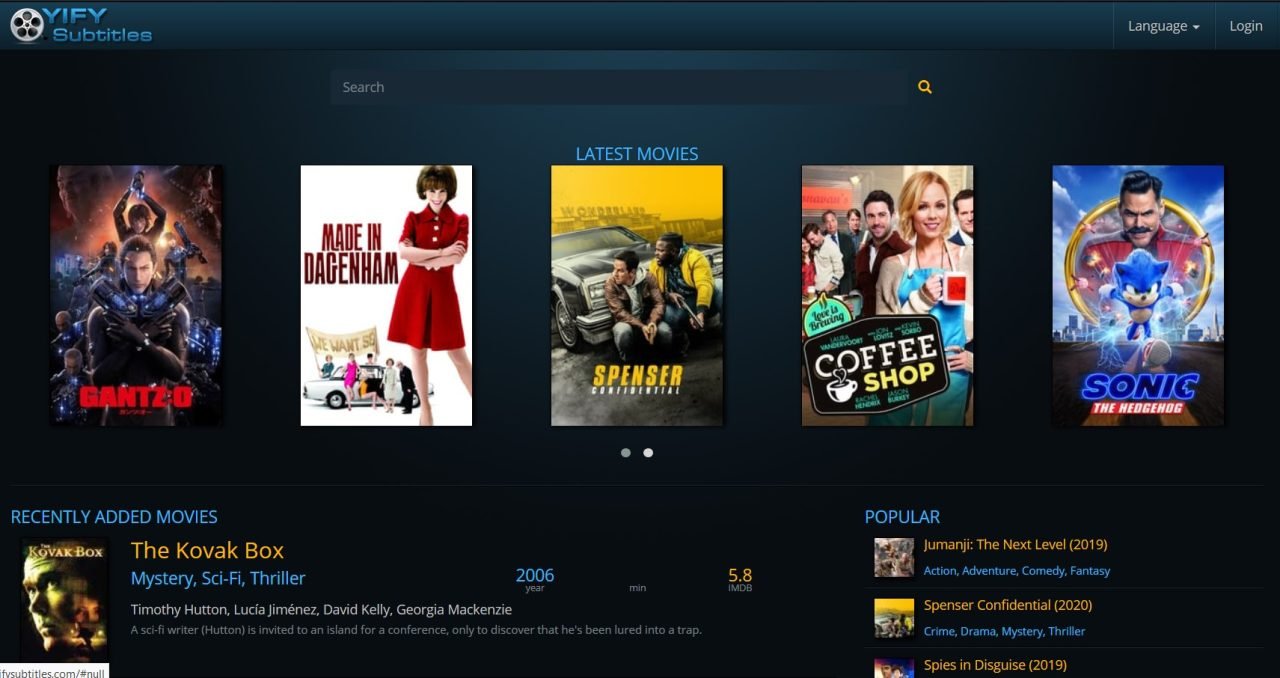Click the Spenser Confidential popular list thumbnail
The width and height of the screenshot is (1280, 678).
click(894, 618)
